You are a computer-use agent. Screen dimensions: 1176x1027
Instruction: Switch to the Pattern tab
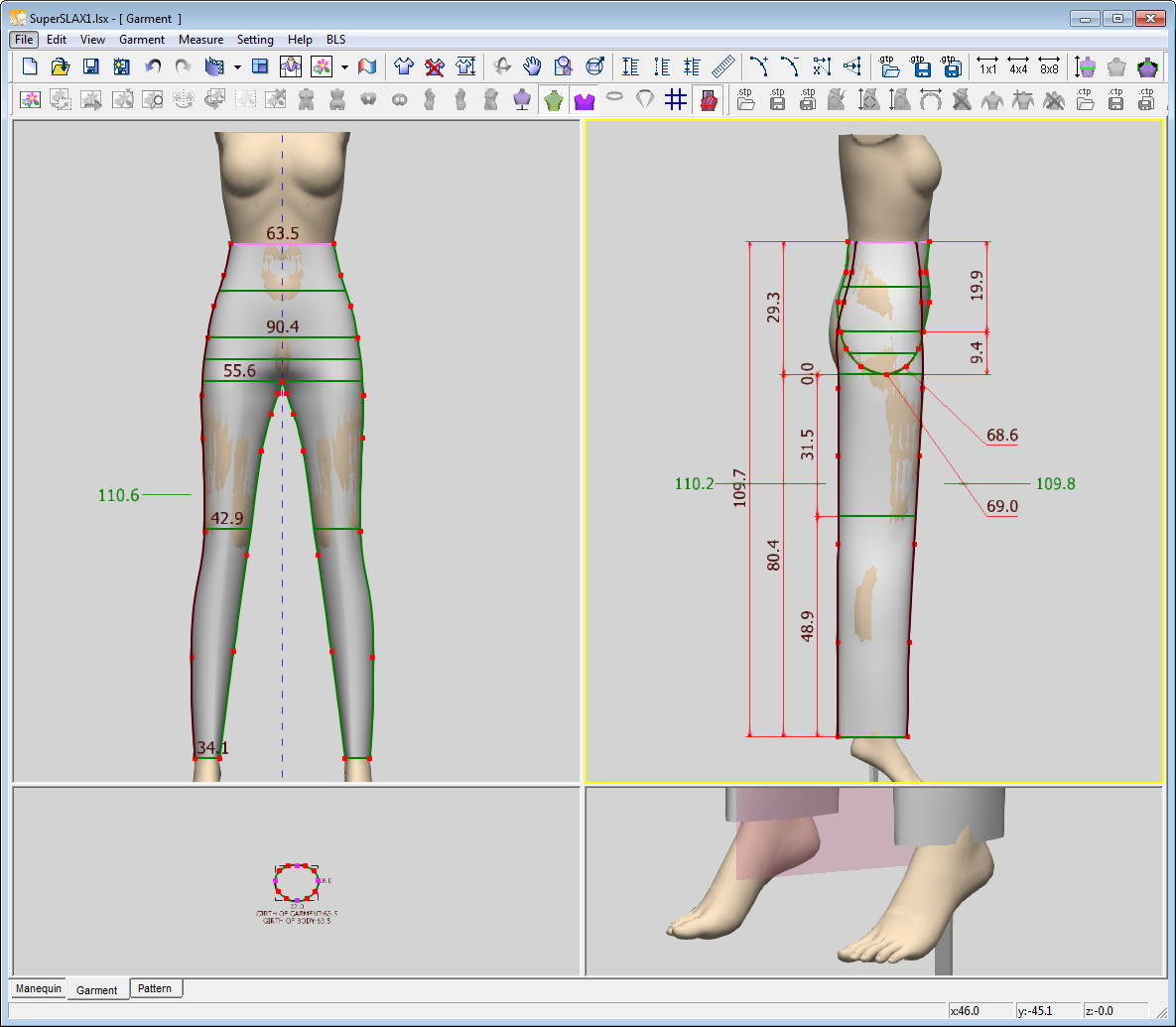(155, 988)
